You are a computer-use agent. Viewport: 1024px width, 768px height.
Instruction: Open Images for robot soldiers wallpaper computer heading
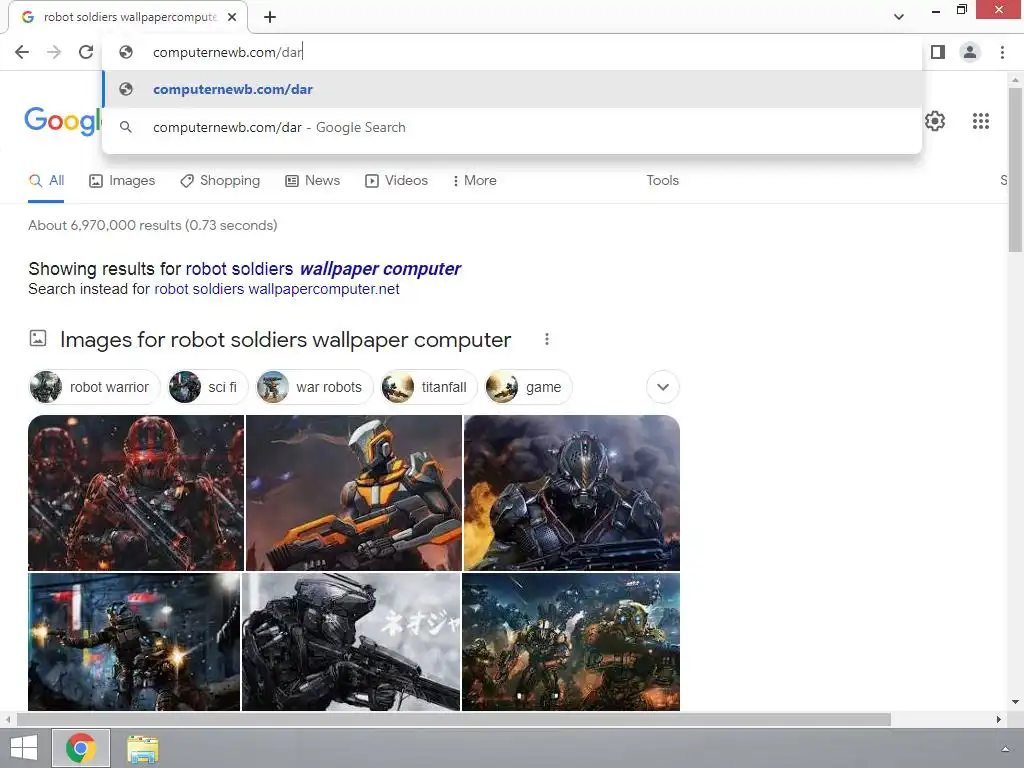point(285,340)
